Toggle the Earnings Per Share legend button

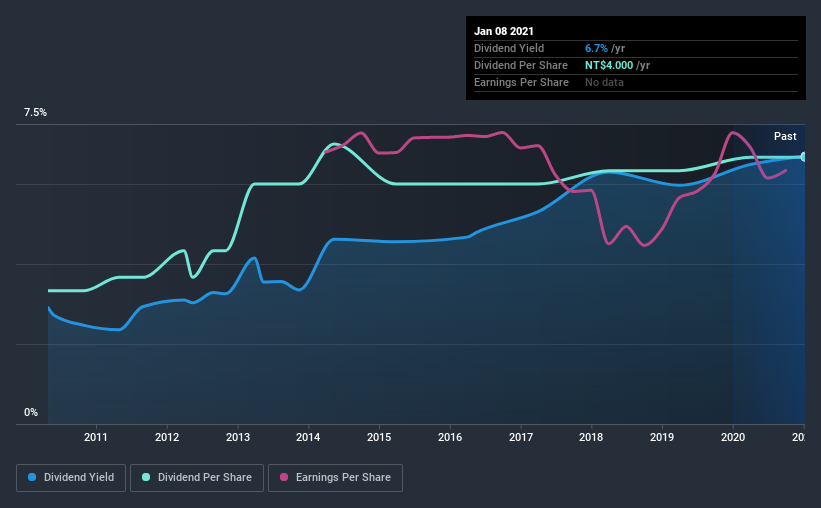pyautogui.click(x=335, y=478)
